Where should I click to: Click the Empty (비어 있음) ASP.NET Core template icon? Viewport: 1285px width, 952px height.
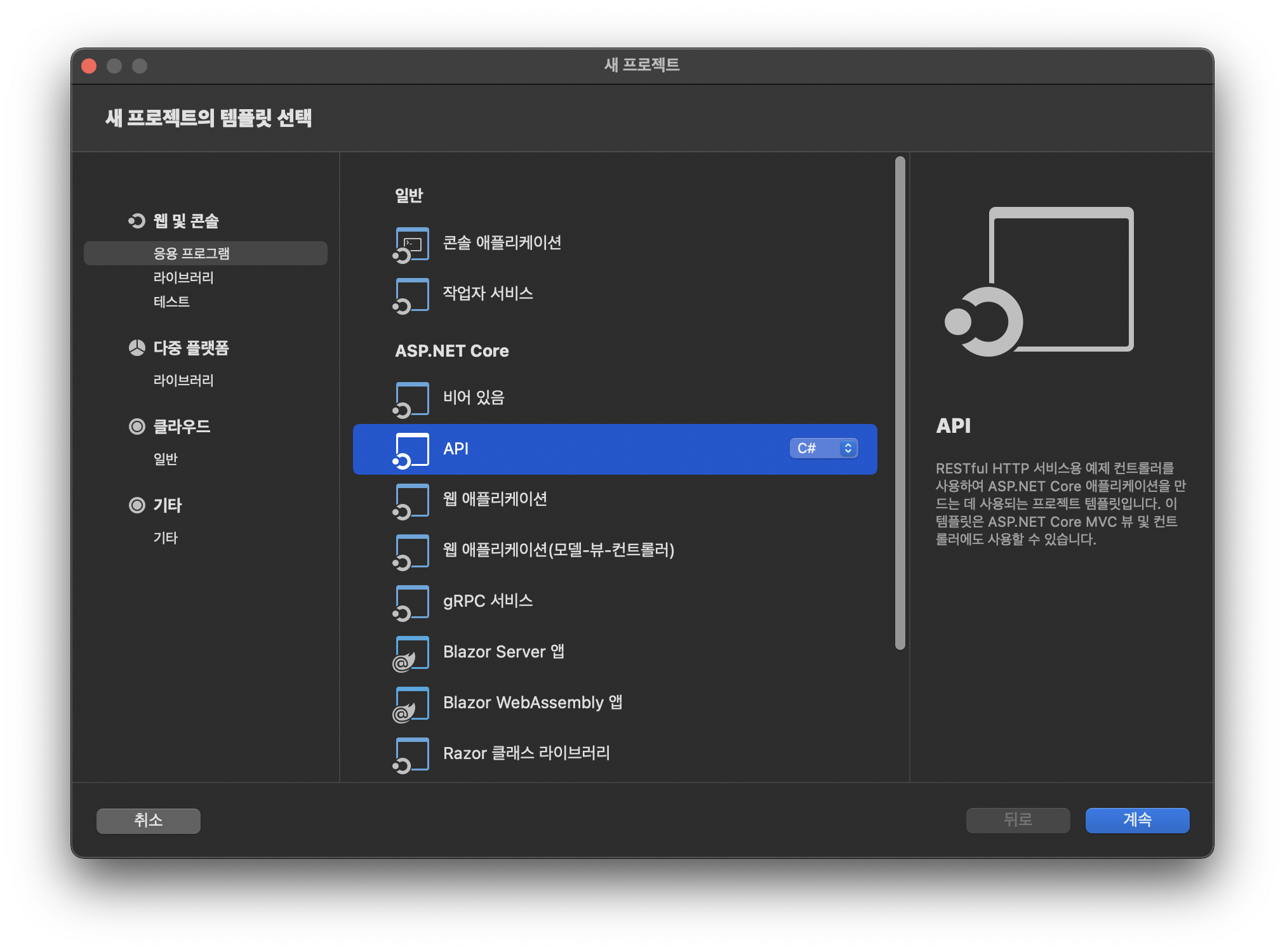click(411, 399)
